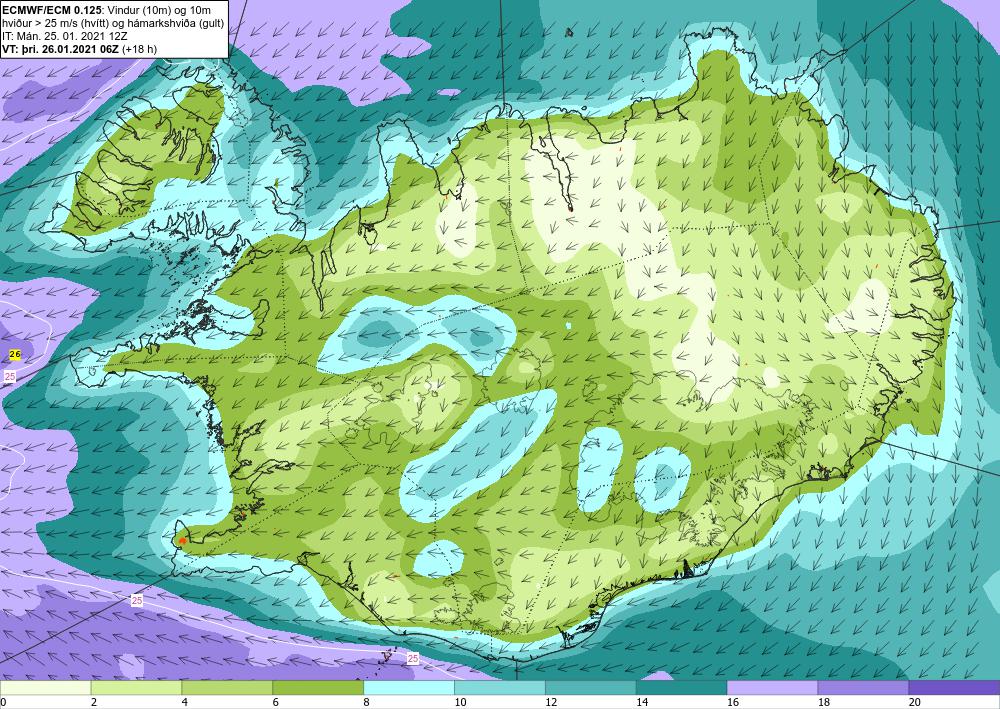This screenshot has height=709, width=1000.
Task: Click the title line 'ECMWF/ECM 0.125: Vindur (10m)'
Action: 107,10
